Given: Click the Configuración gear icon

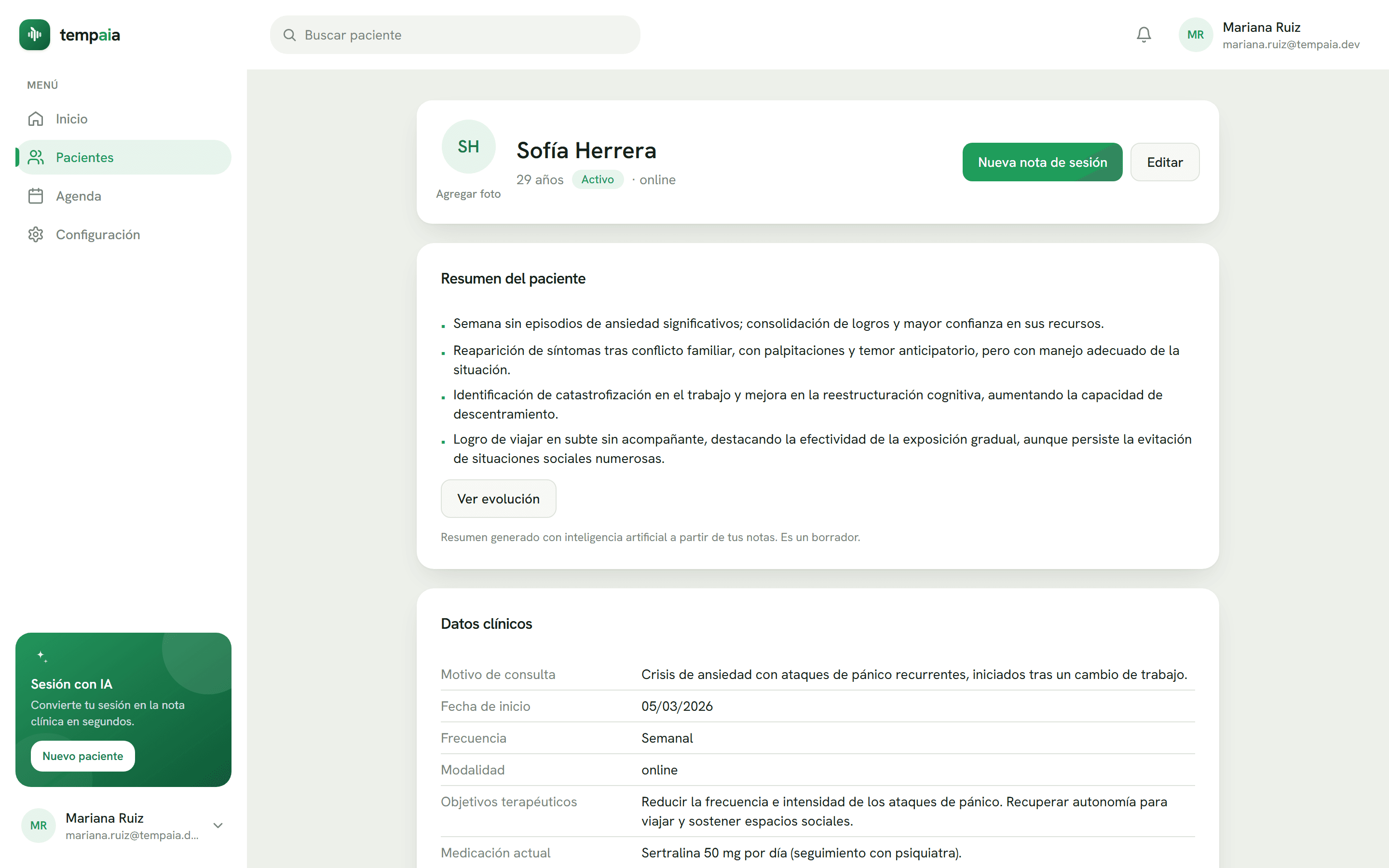Looking at the screenshot, I should pos(36,234).
